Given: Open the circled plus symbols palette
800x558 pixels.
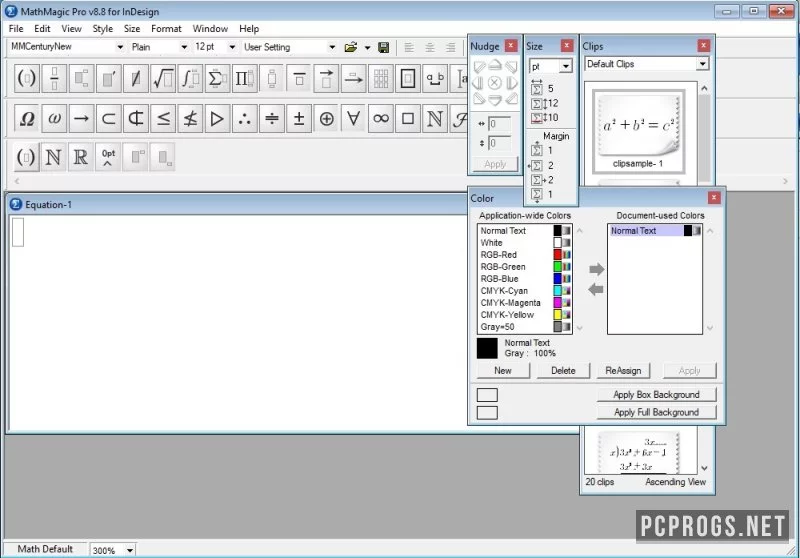Looking at the screenshot, I should pyautogui.click(x=326, y=119).
